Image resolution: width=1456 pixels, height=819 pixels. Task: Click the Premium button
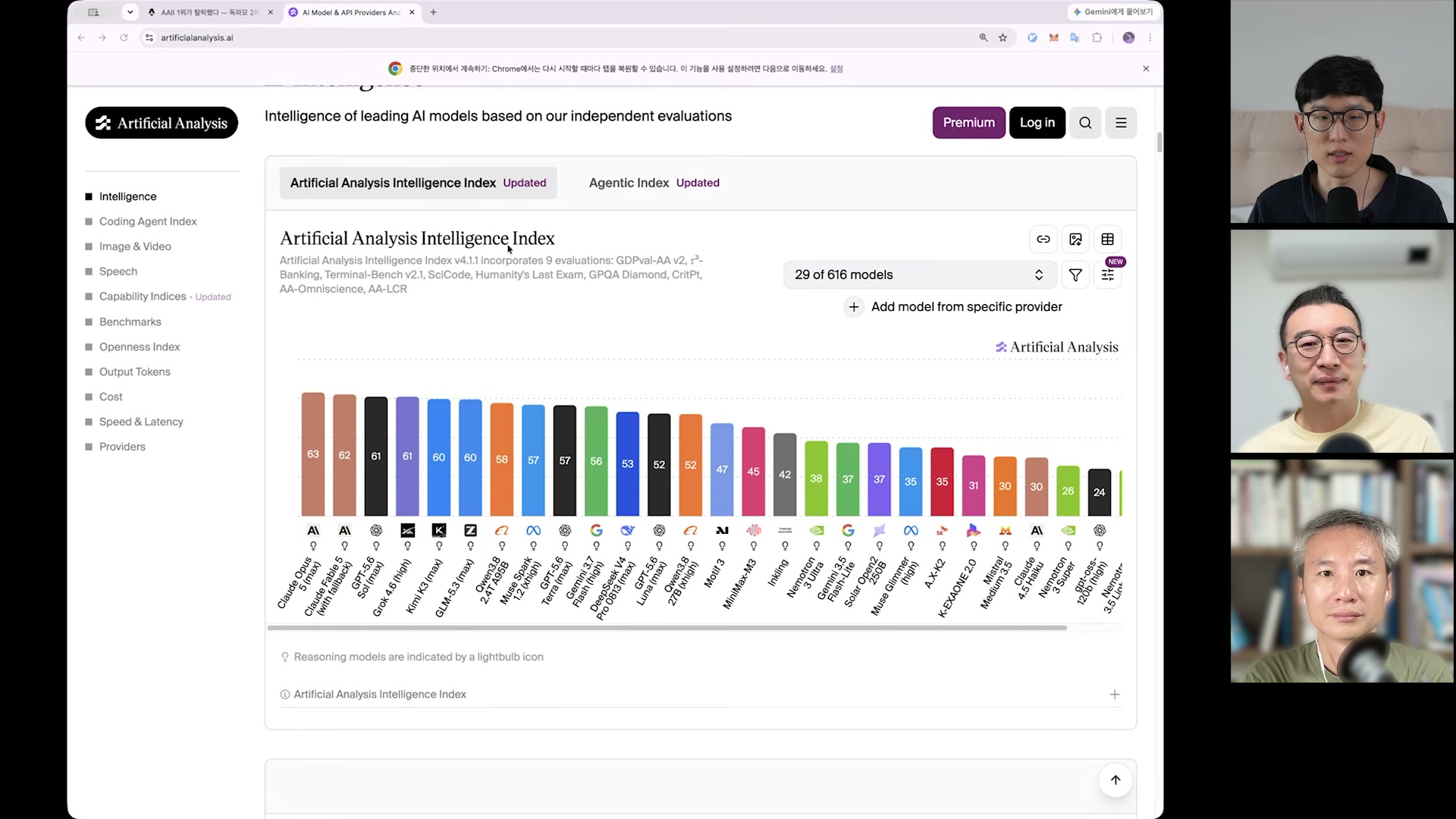(969, 123)
